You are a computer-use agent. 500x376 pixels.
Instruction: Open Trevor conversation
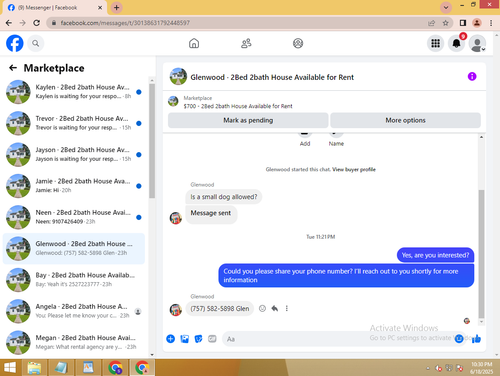point(74,123)
